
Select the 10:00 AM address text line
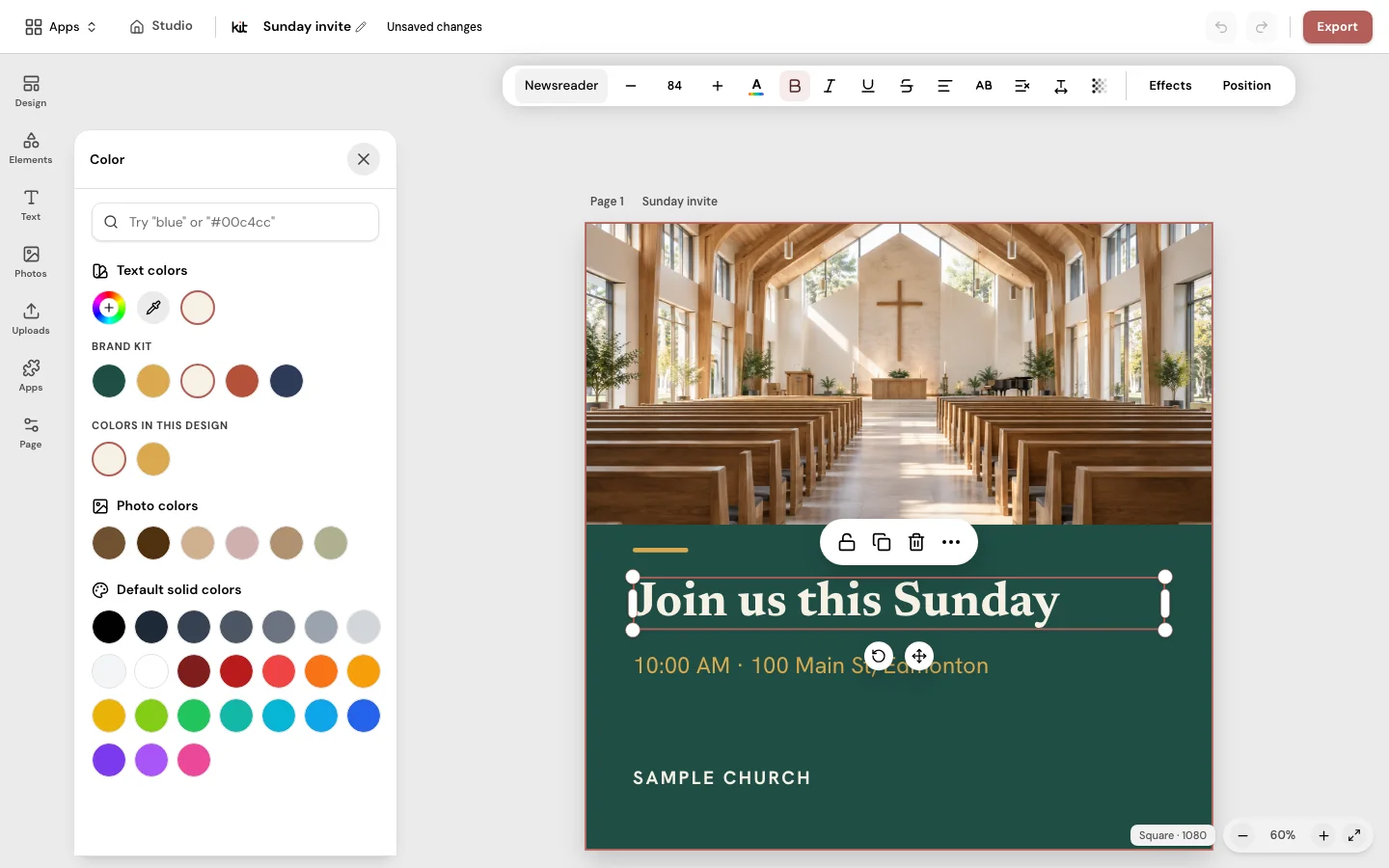tap(811, 665)
